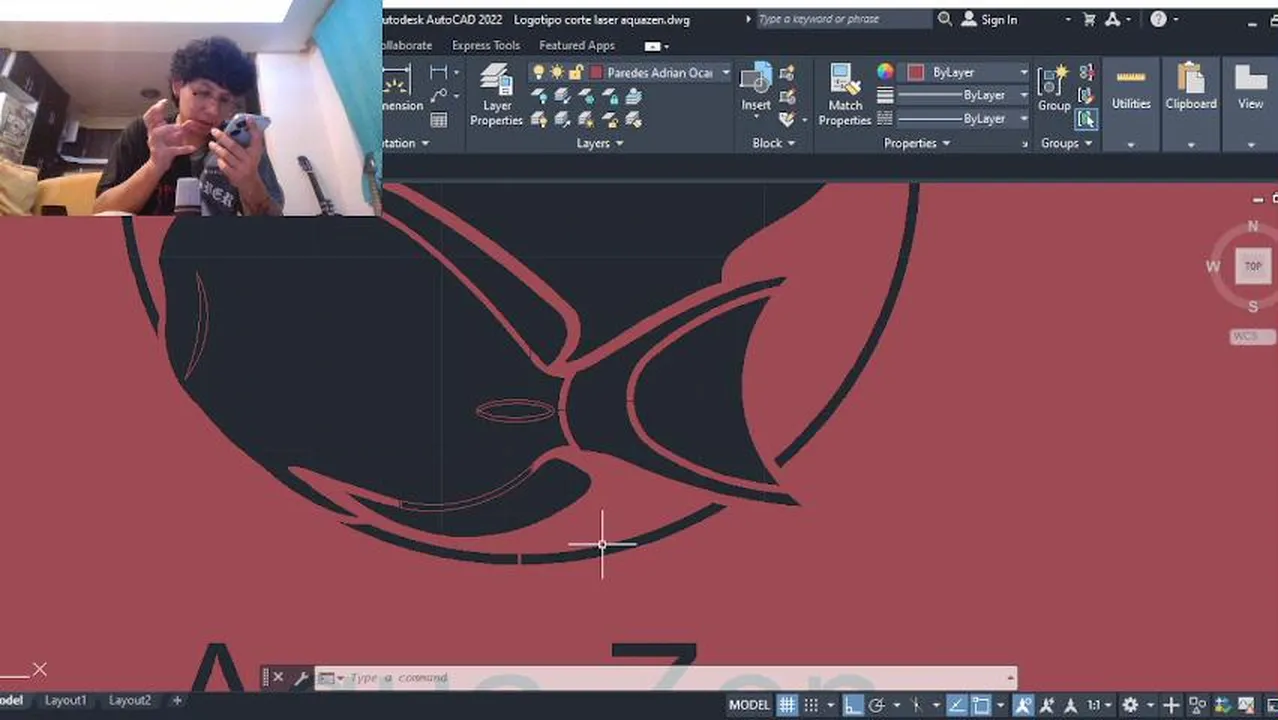Open the ByLayer lineweight dropdown
Screen dimensions: 1278x720
tap(1023, 95)
